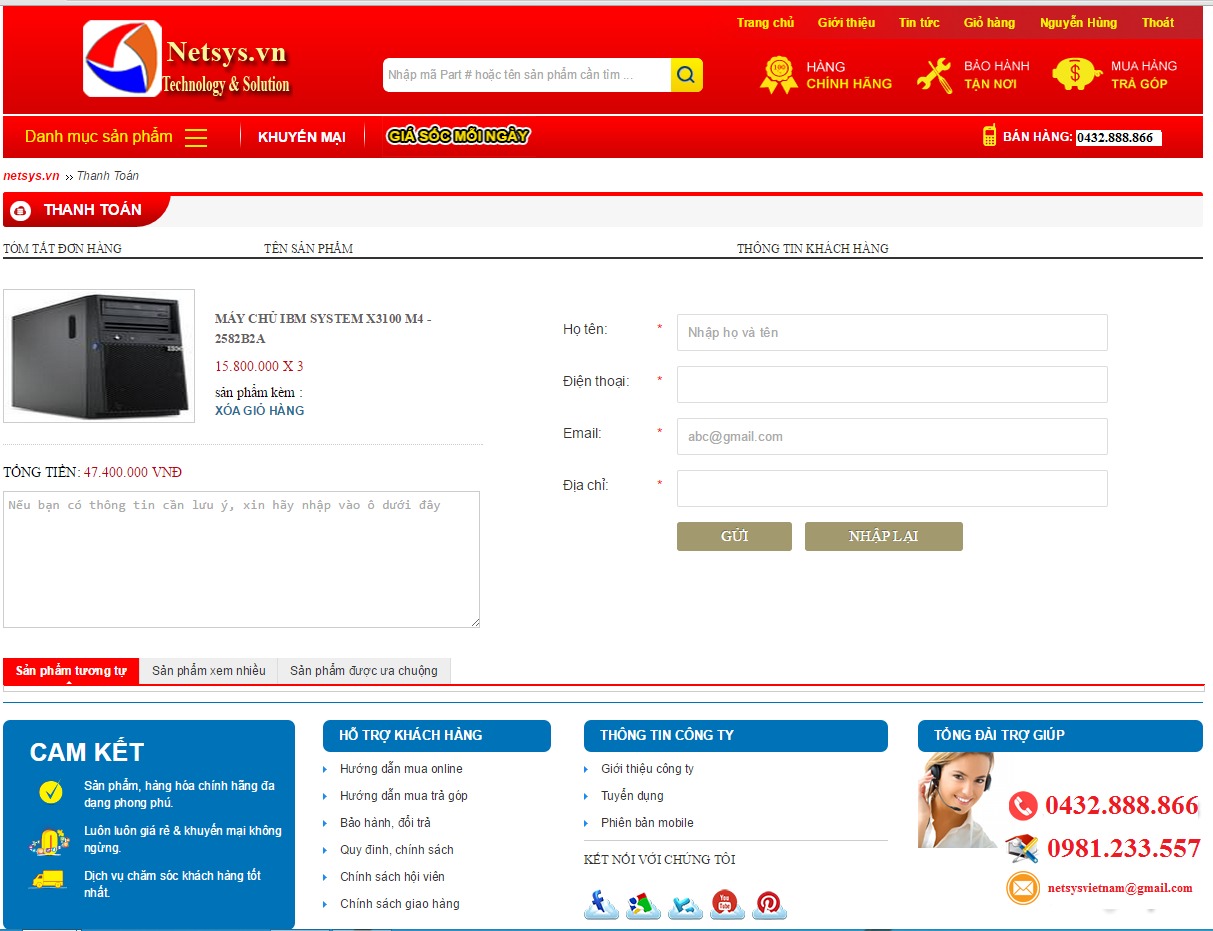The height and width of the screenshot is (931, 1213).
Task: Click the Netsys.vn logo
Action: [186, 60]
